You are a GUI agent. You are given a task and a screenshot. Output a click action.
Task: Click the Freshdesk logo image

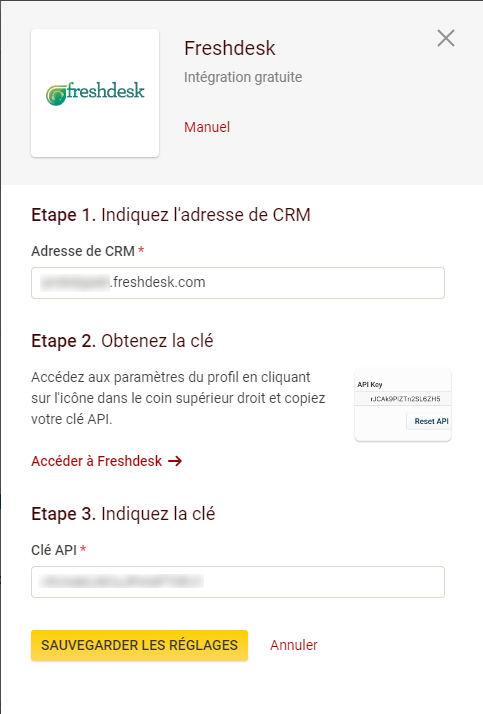point(95,93)
